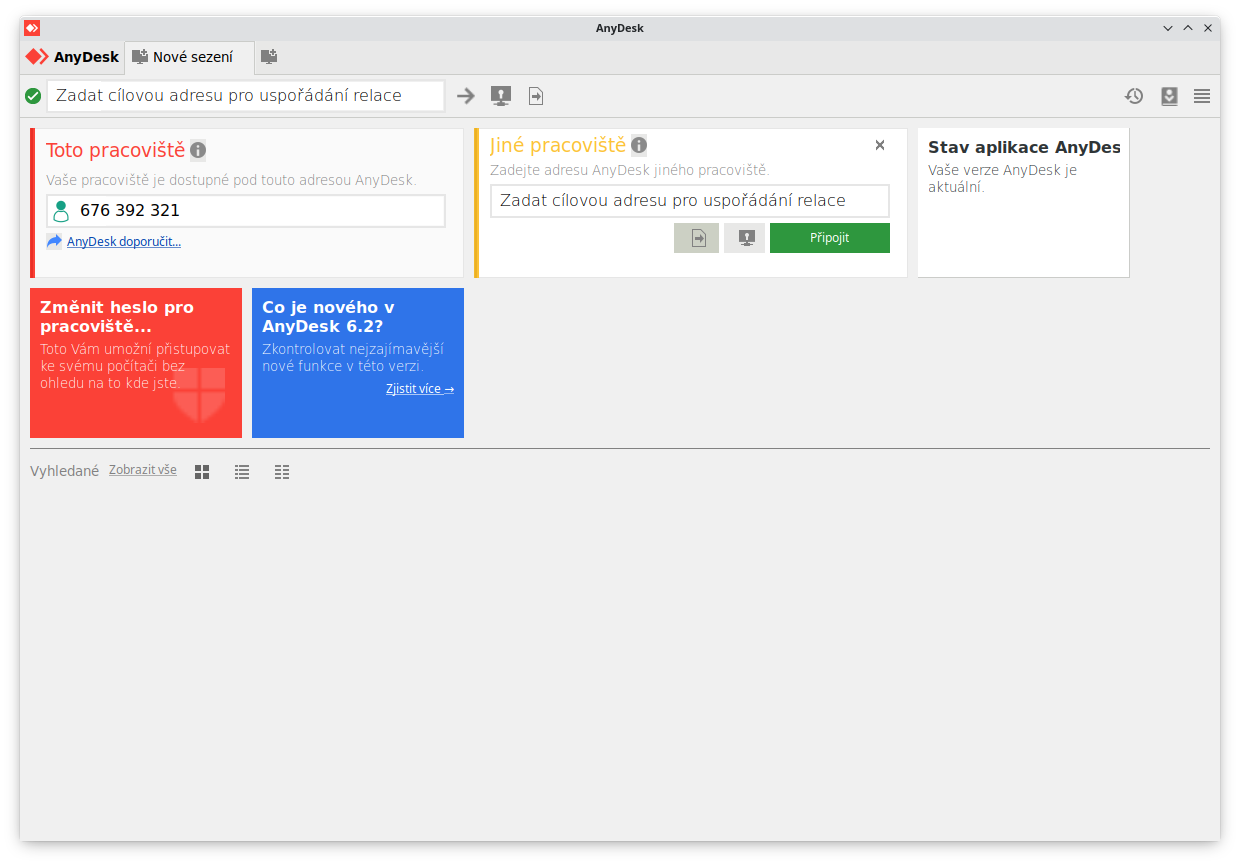Click the Zobrazit vše link
Screen dimensions: 1240x865
[x=143, y=470]
